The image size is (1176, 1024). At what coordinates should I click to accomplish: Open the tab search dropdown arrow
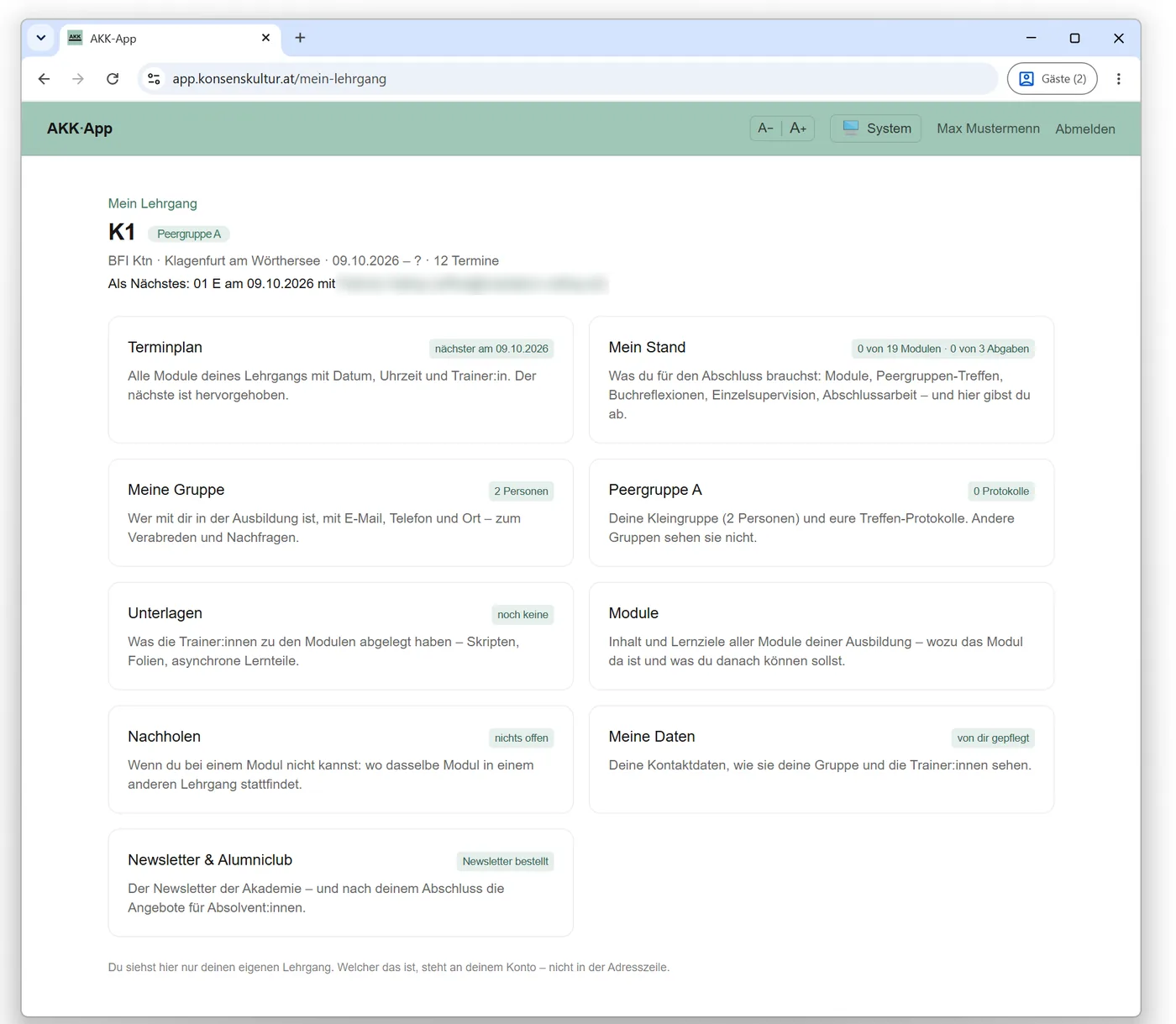(40, 38)
